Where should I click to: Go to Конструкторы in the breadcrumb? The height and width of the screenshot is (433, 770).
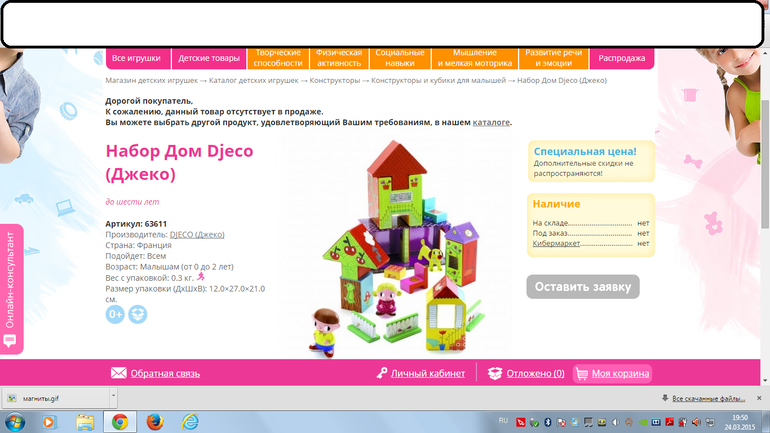coord(335,80)
